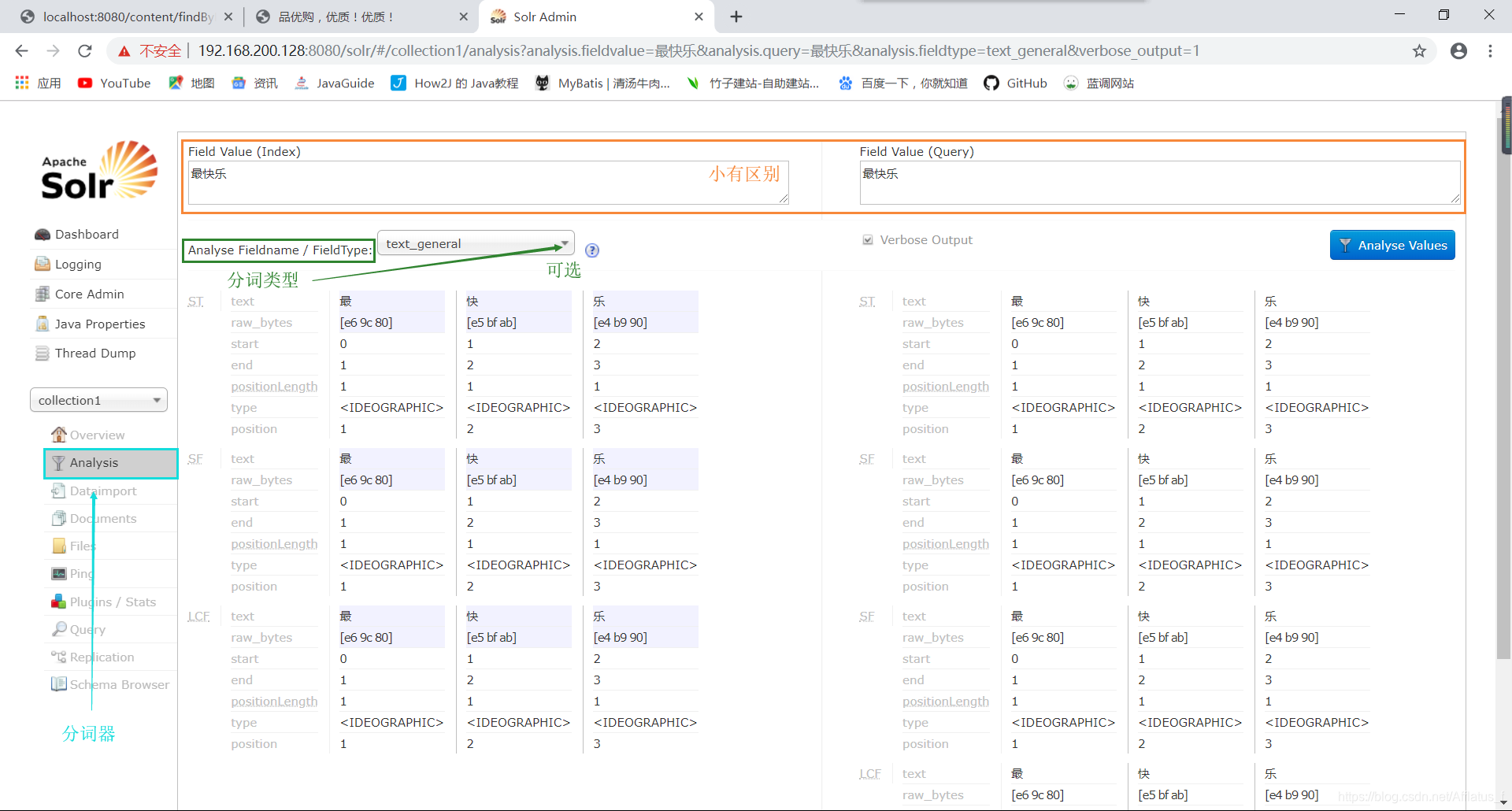Focus the Field Value (Query) text area
This screenshot has height=811, width=1512.
pyautogui.click(x=1159, y=183)
